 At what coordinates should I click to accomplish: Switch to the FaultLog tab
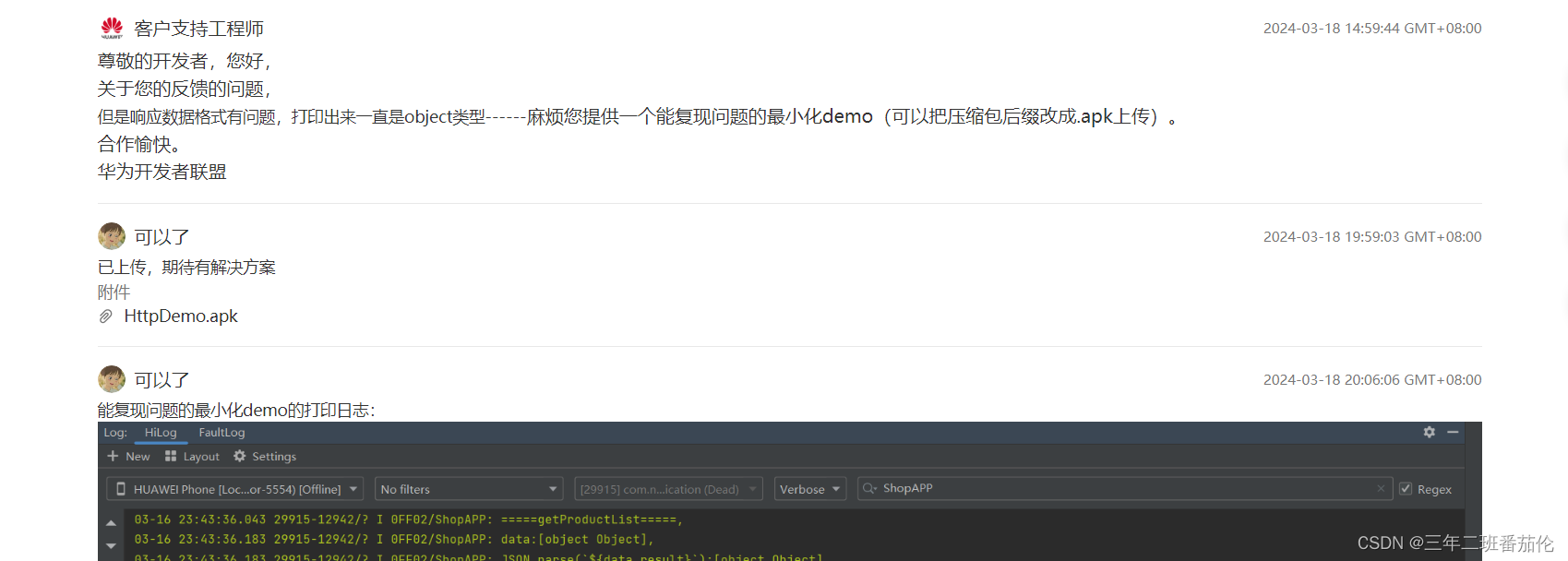221,433
